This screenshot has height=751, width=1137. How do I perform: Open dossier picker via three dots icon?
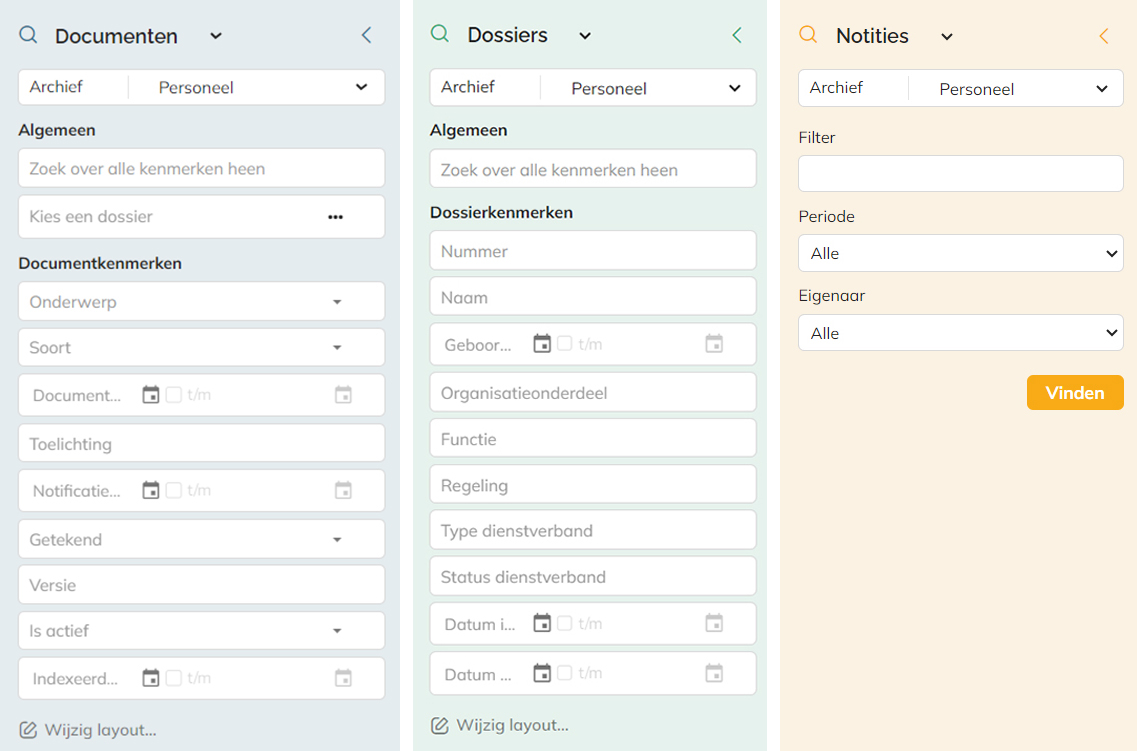coord(335,217)
